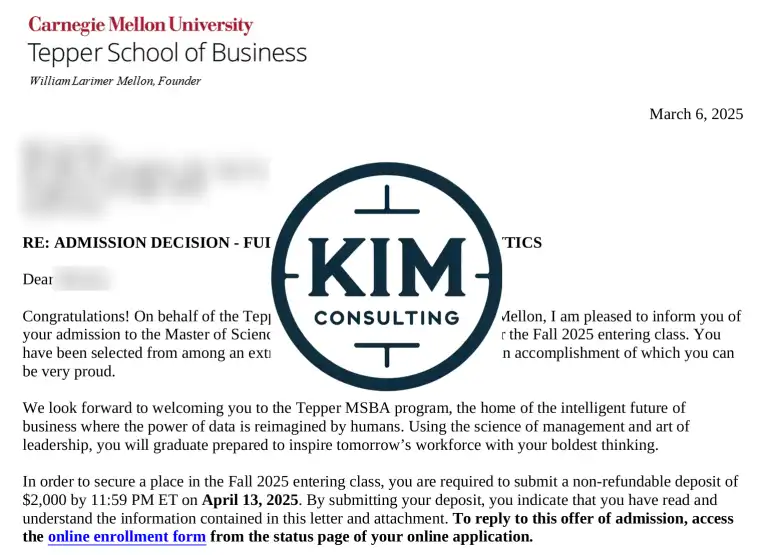Click the Carnegie Mellon University red wordmark

tap(140, 25)
